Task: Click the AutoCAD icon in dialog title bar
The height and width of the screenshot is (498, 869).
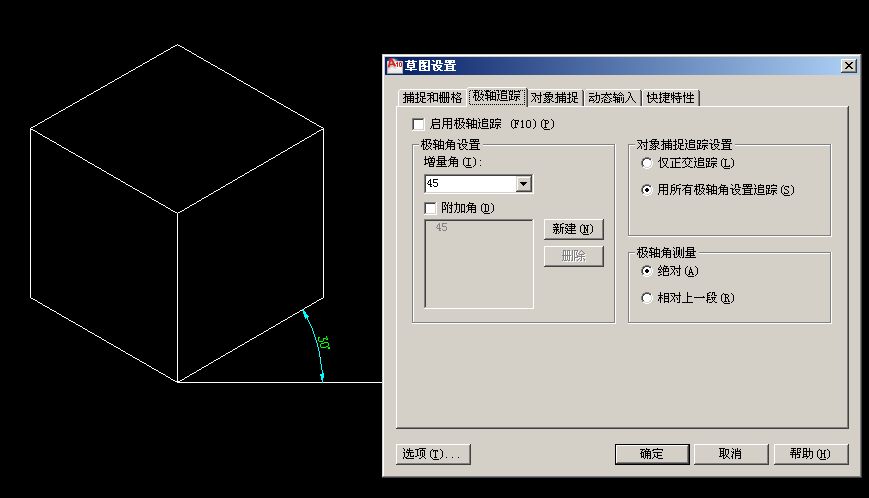Action: (393, 66)
